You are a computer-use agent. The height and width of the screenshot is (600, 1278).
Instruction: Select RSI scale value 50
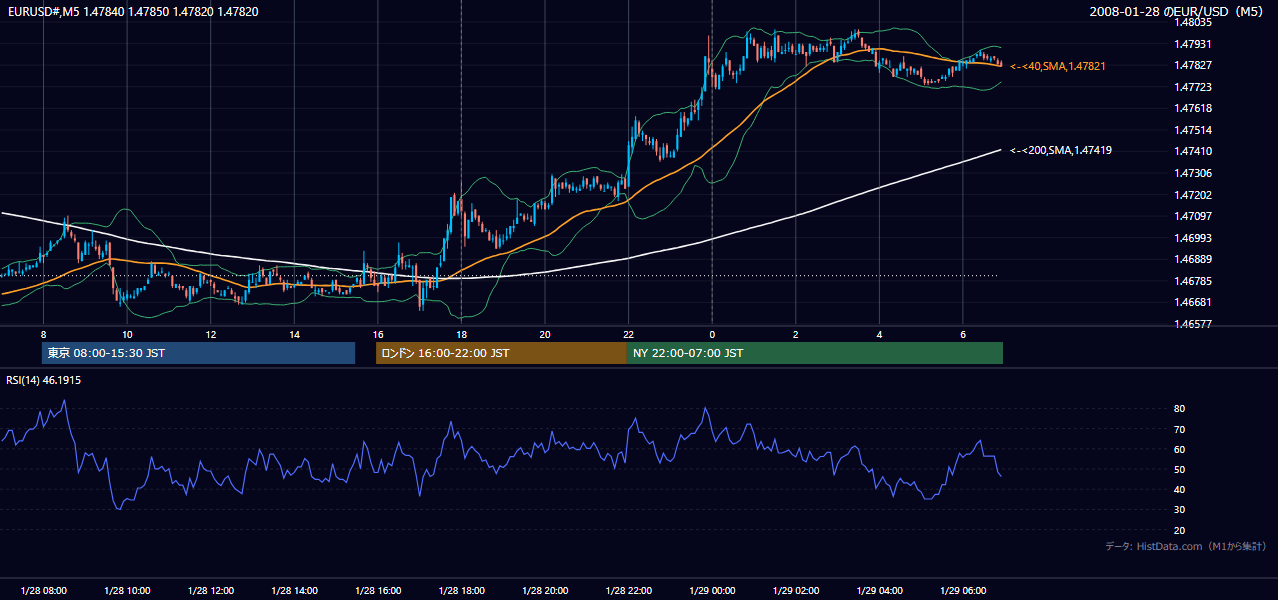tap(1180, 469)
